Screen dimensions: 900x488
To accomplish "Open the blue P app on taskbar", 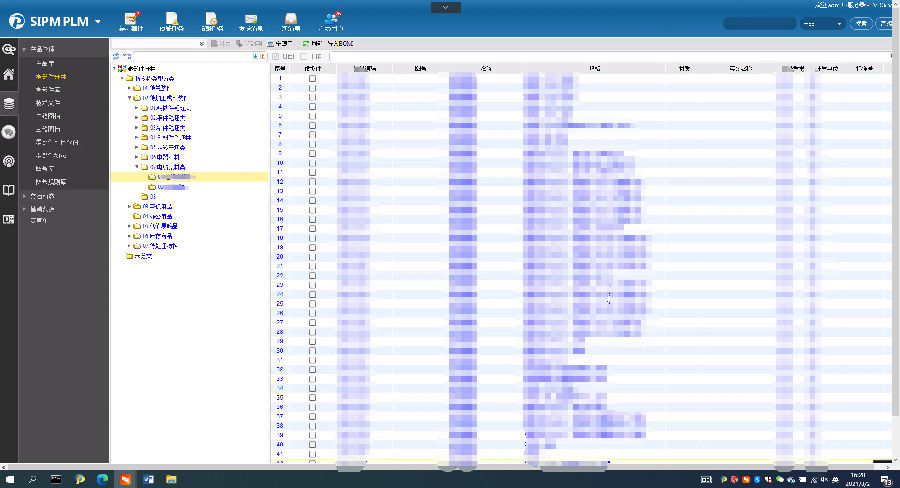I will (x=79, y=479).
